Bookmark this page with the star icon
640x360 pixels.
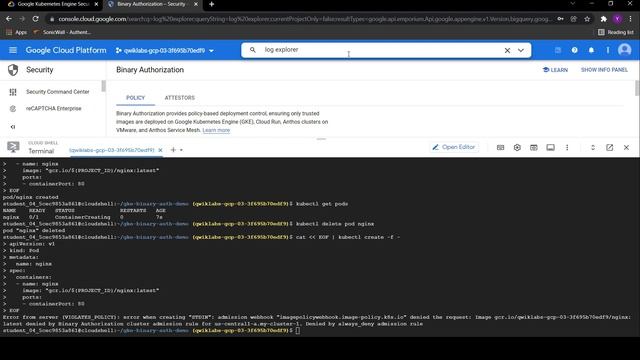tap(587, 19)
